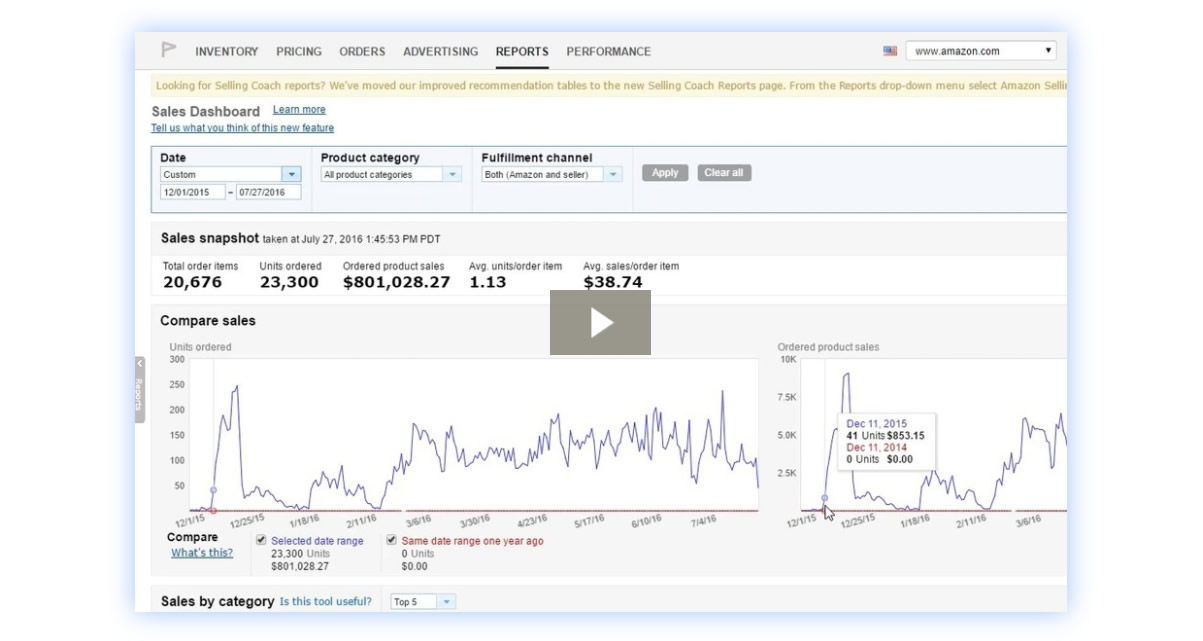
Task: Click the Sales Dashboard heading
Action: (x=205, y=111)
